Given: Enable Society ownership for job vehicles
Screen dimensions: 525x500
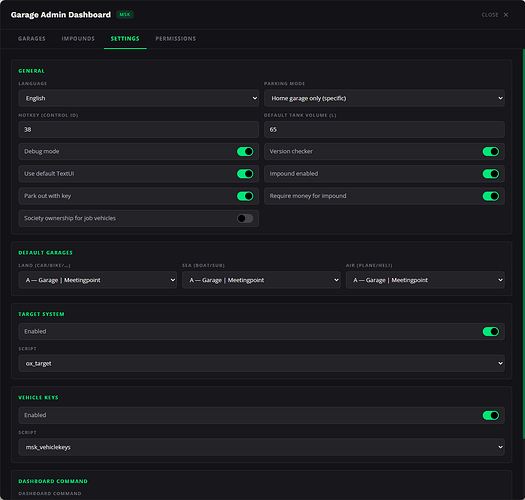Looking at the screenshot, I should [x=245, y=218].
